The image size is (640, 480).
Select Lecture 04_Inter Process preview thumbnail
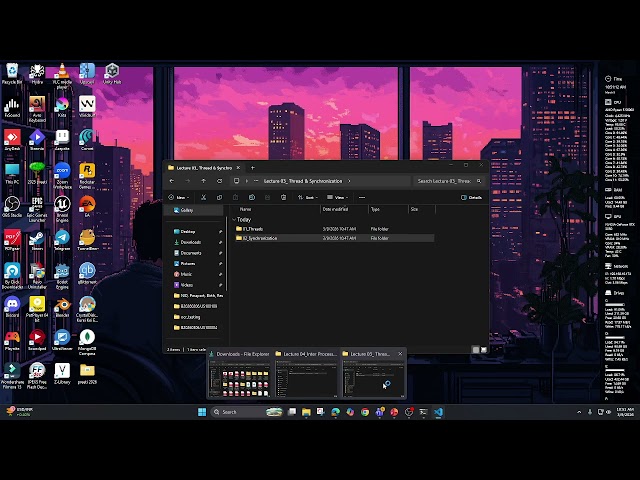click(307, 374)
